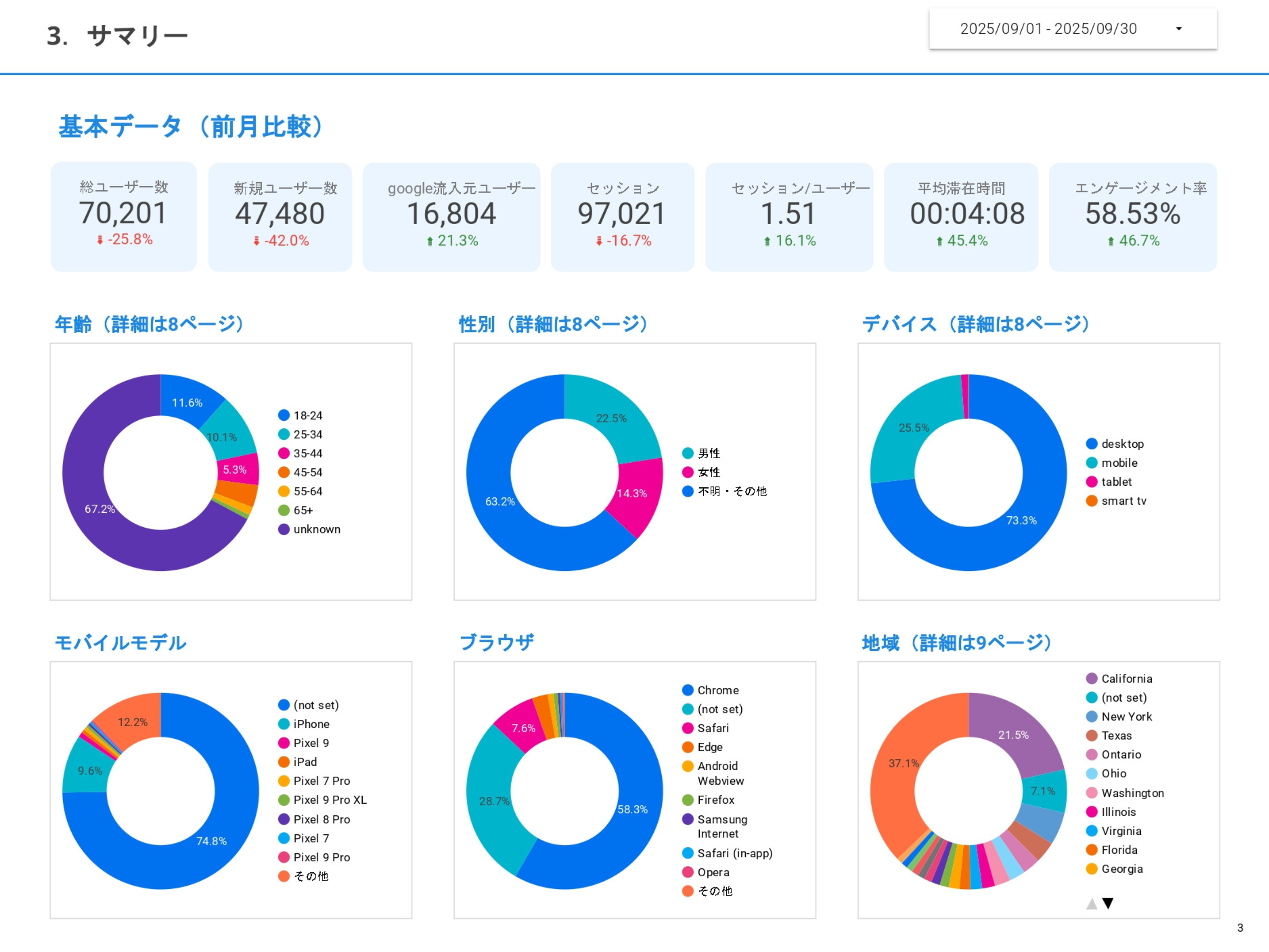Image resolution: width=1269 pixels, height=952 pixels.
Task: Click the 基本データ（前月比較）section heading
Action: click(190, 126)
